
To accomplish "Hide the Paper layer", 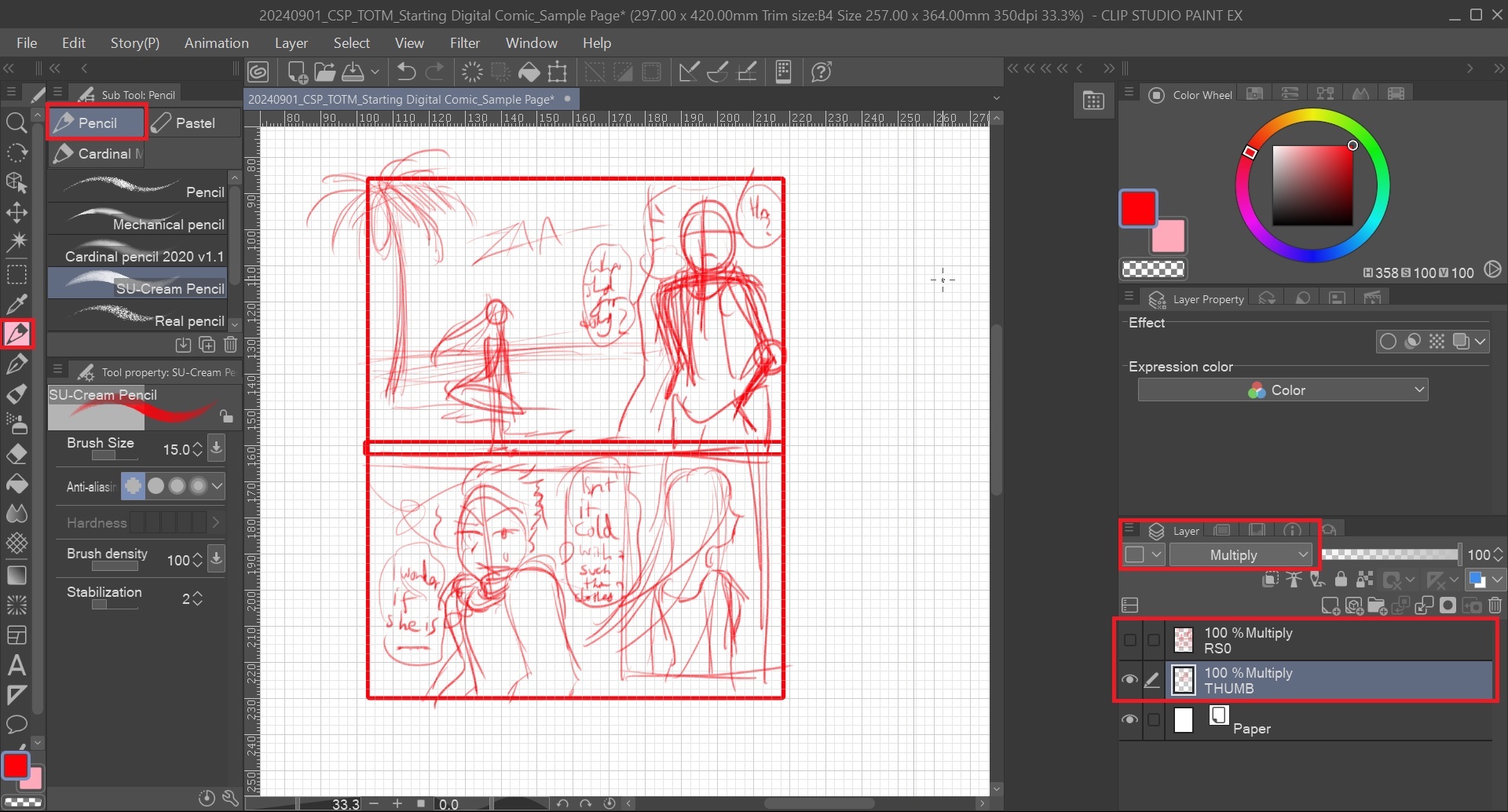I will [x=1129, y=720].
